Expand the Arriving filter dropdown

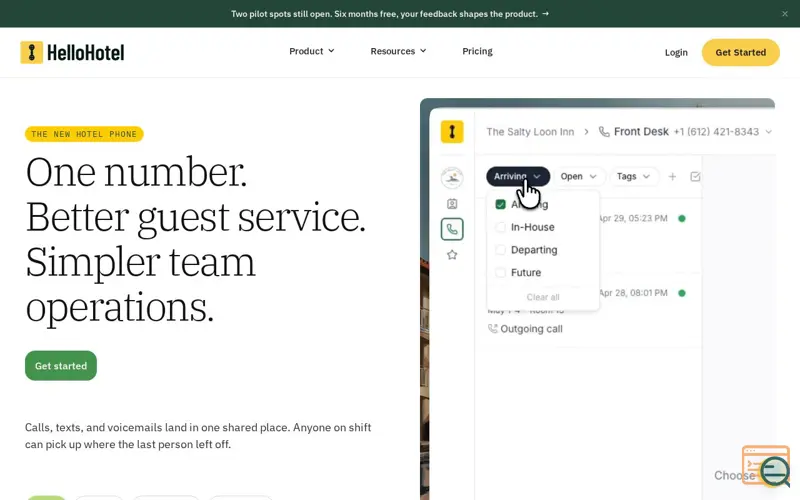click(x=518, y=176)
